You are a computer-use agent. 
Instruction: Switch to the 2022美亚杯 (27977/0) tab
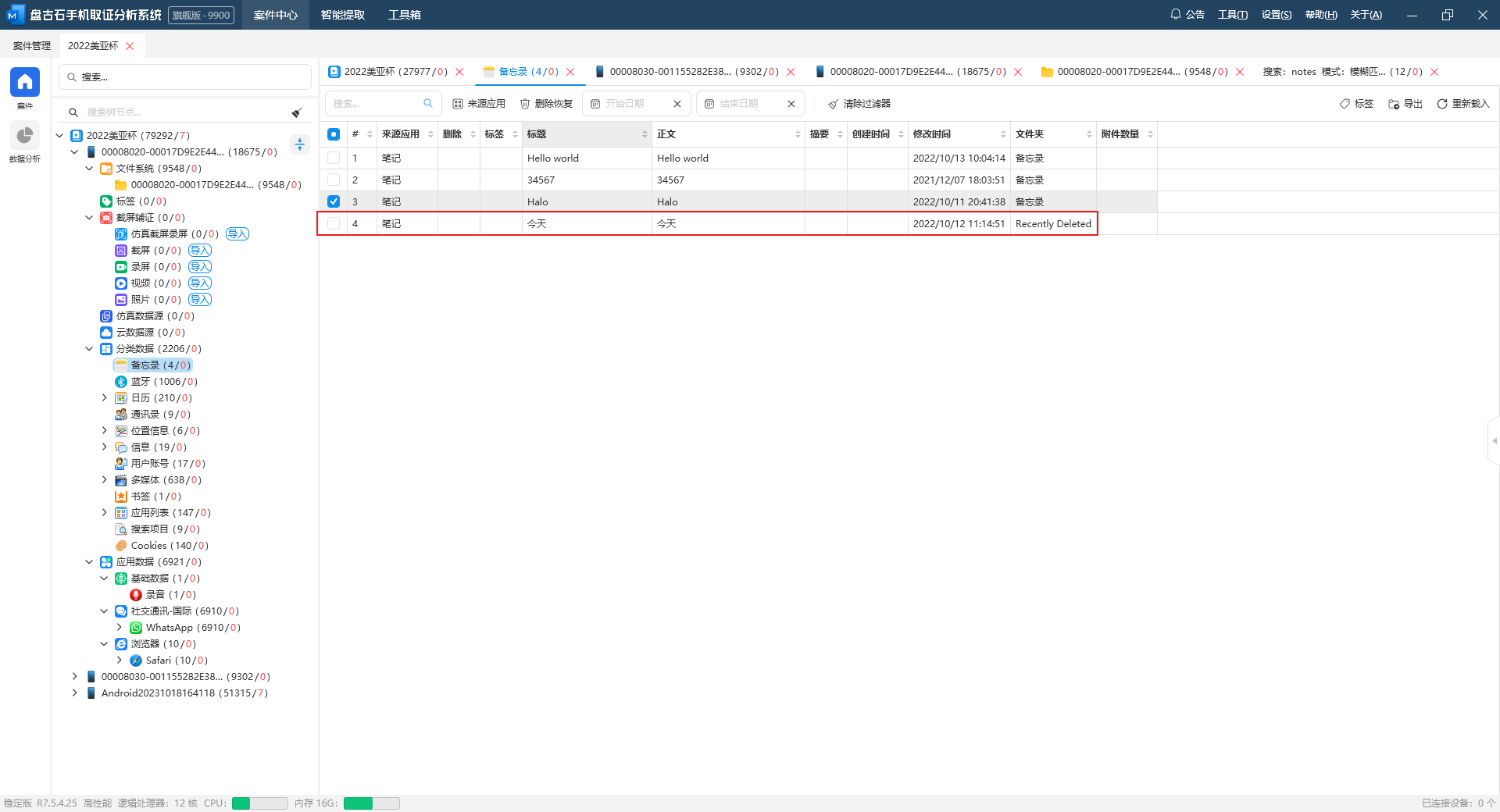[388, 72]
